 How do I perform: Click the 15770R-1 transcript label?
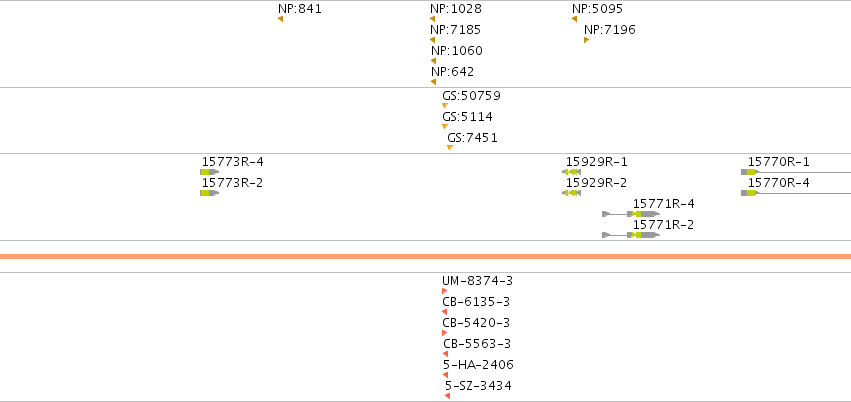click(x=779, y=162)
